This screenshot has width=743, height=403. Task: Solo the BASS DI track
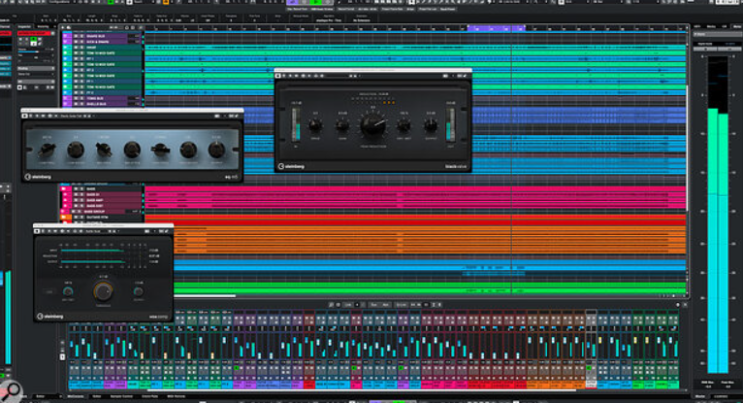coord(82,194)
